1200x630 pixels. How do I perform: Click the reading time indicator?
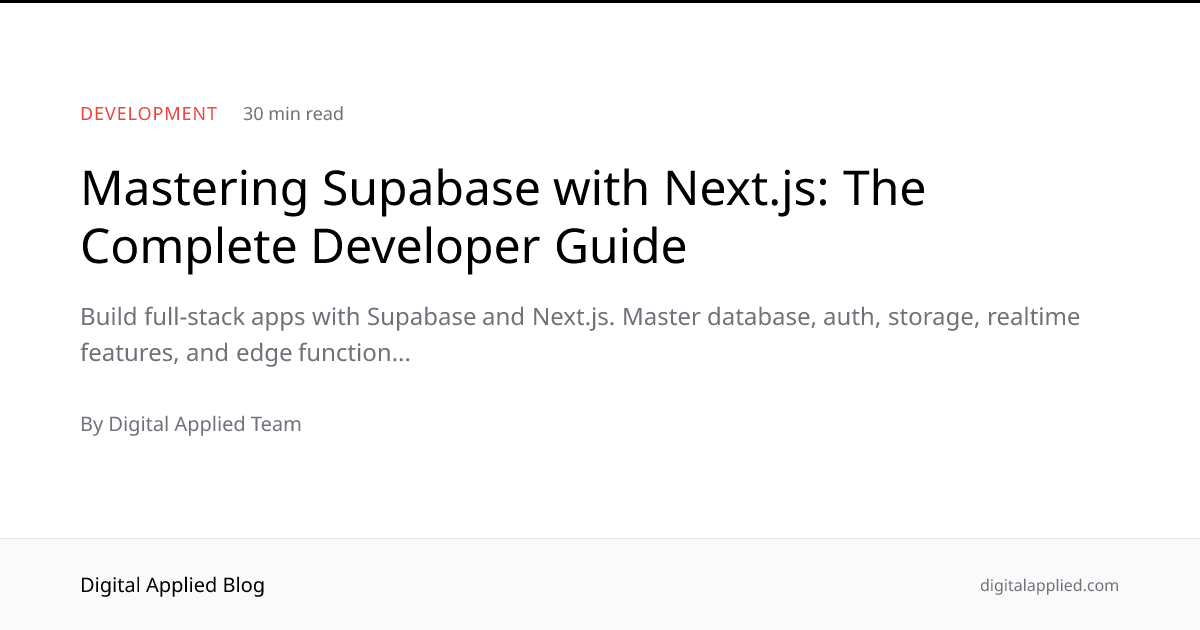point(293,113)
